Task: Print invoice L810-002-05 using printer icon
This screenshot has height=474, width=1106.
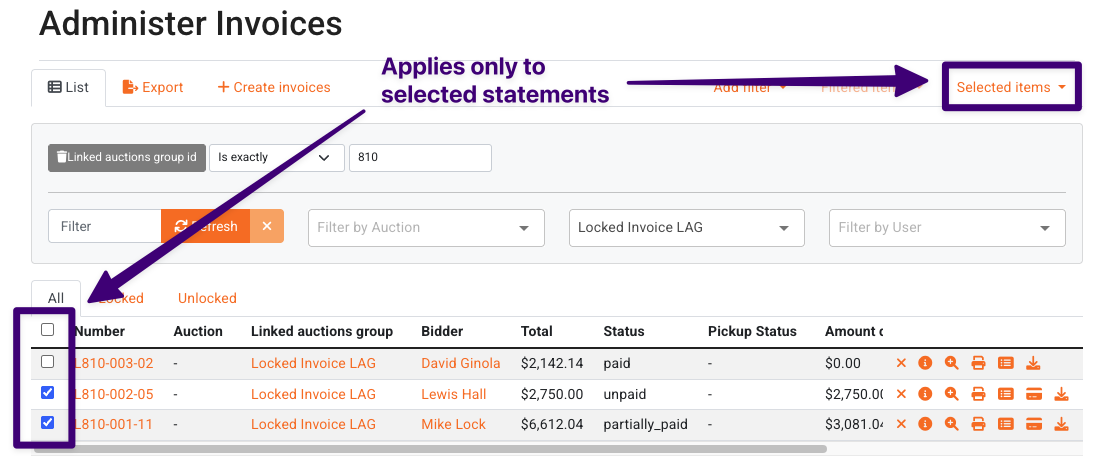Action: [x=978, y=394]
